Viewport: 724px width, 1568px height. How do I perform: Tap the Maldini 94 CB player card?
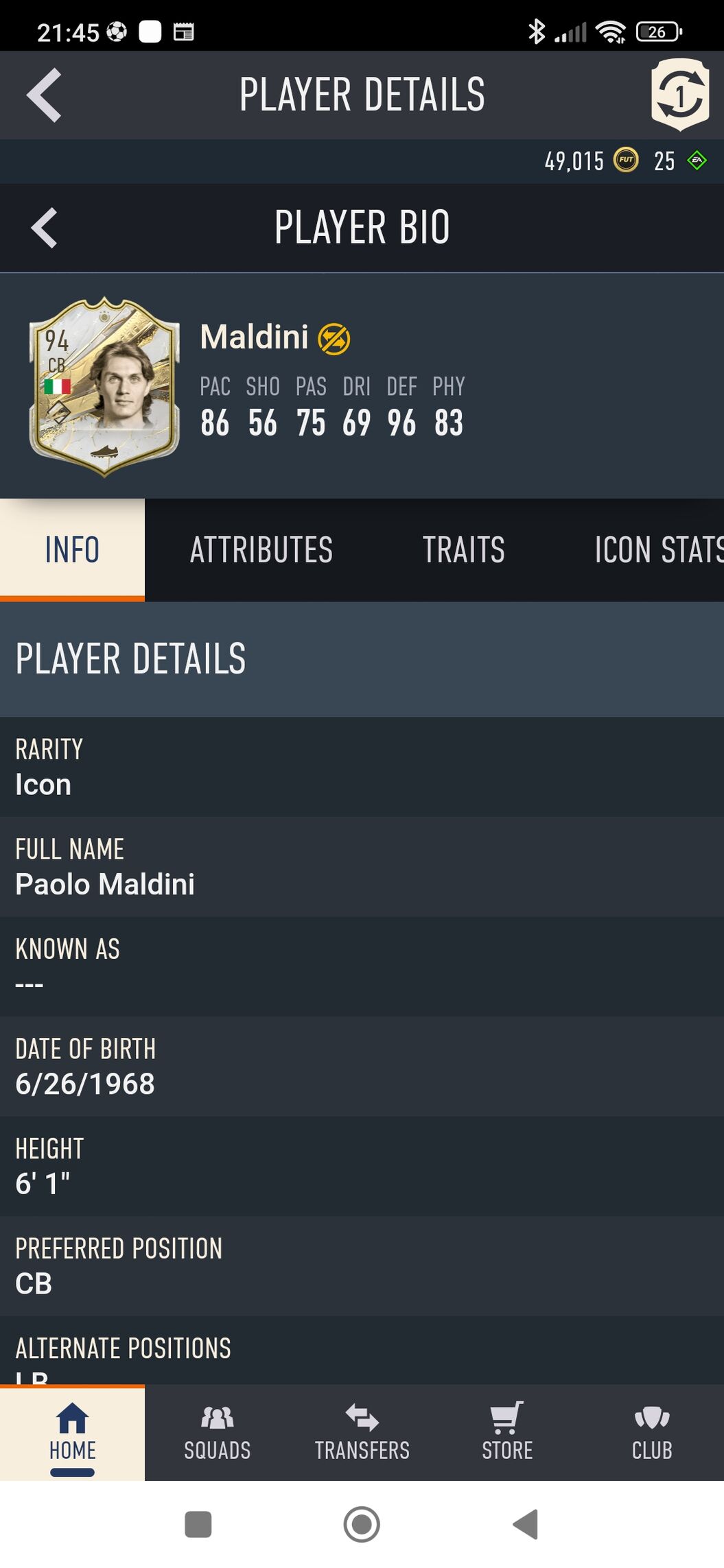click(104, 387)
